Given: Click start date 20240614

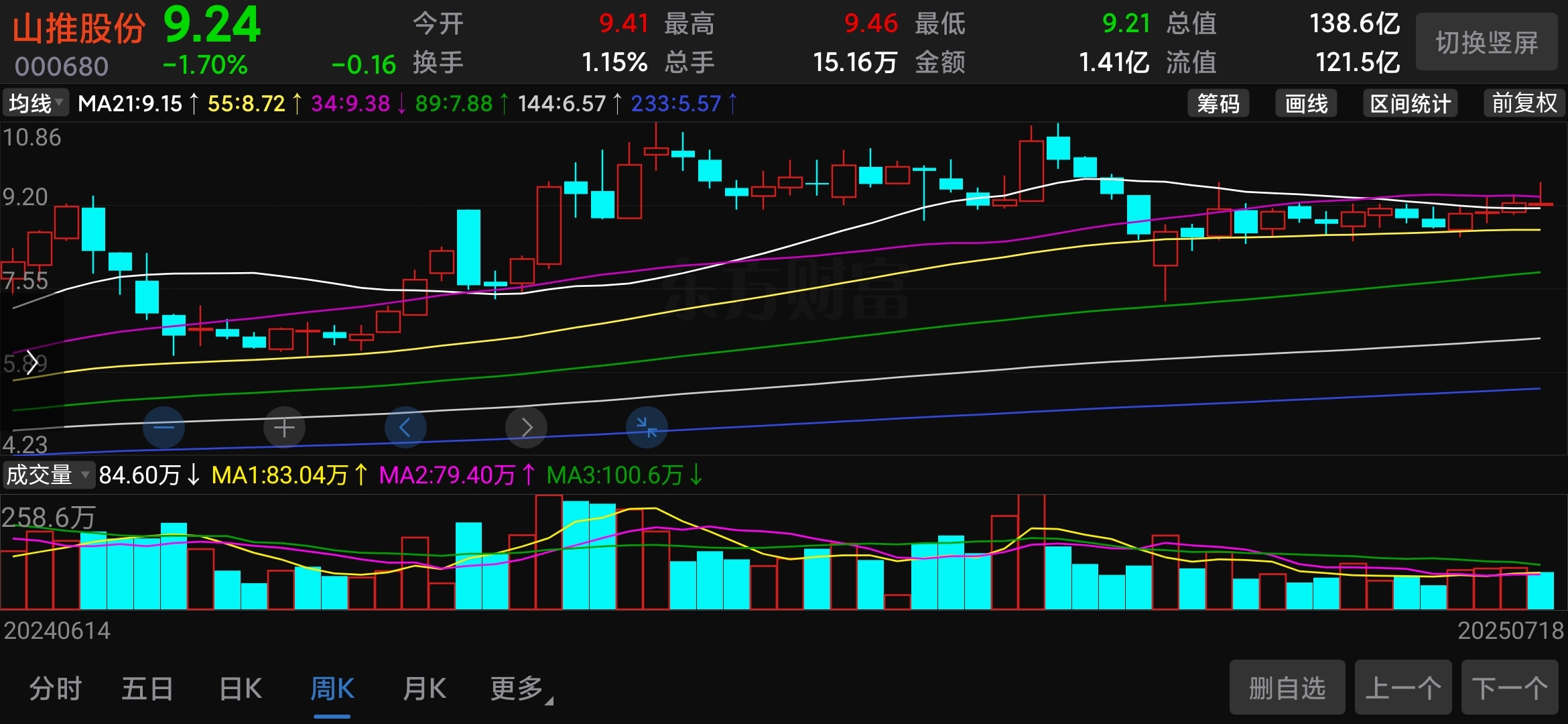Looking at the screenshot, I should [57, 631].
